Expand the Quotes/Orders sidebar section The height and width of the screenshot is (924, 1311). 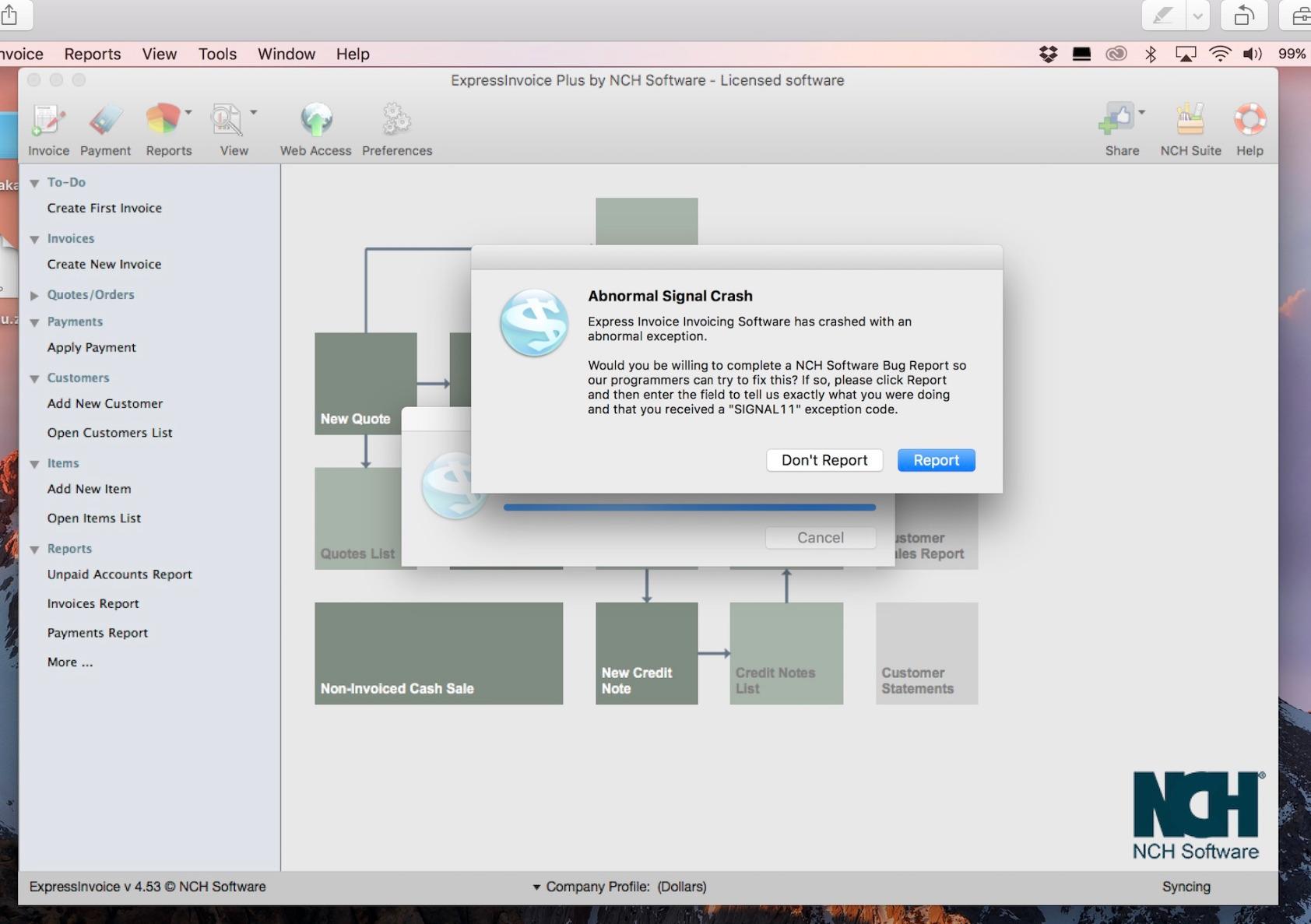point(34,295)
